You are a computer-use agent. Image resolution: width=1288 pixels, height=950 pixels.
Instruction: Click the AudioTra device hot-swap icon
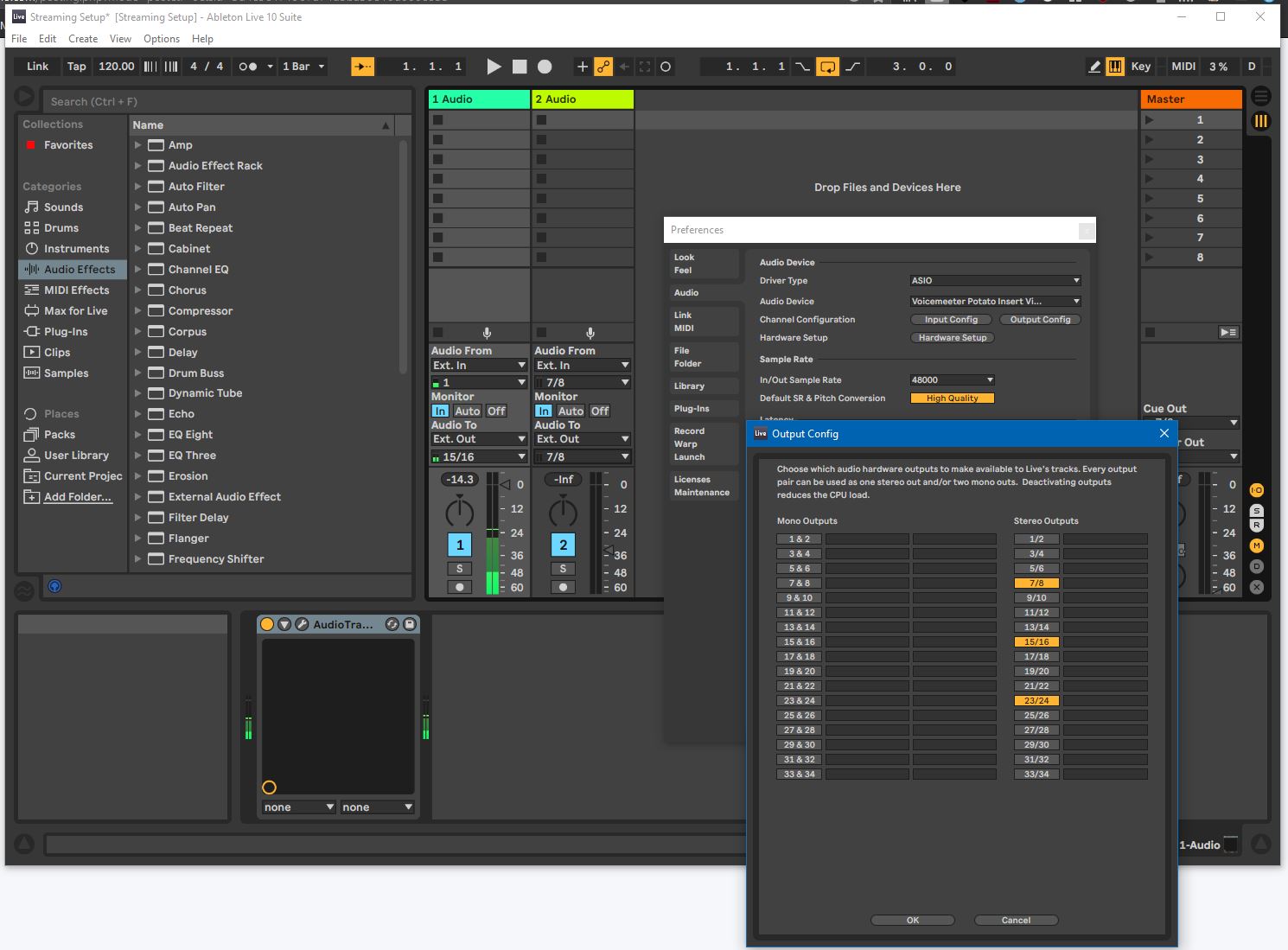point(392,624)
